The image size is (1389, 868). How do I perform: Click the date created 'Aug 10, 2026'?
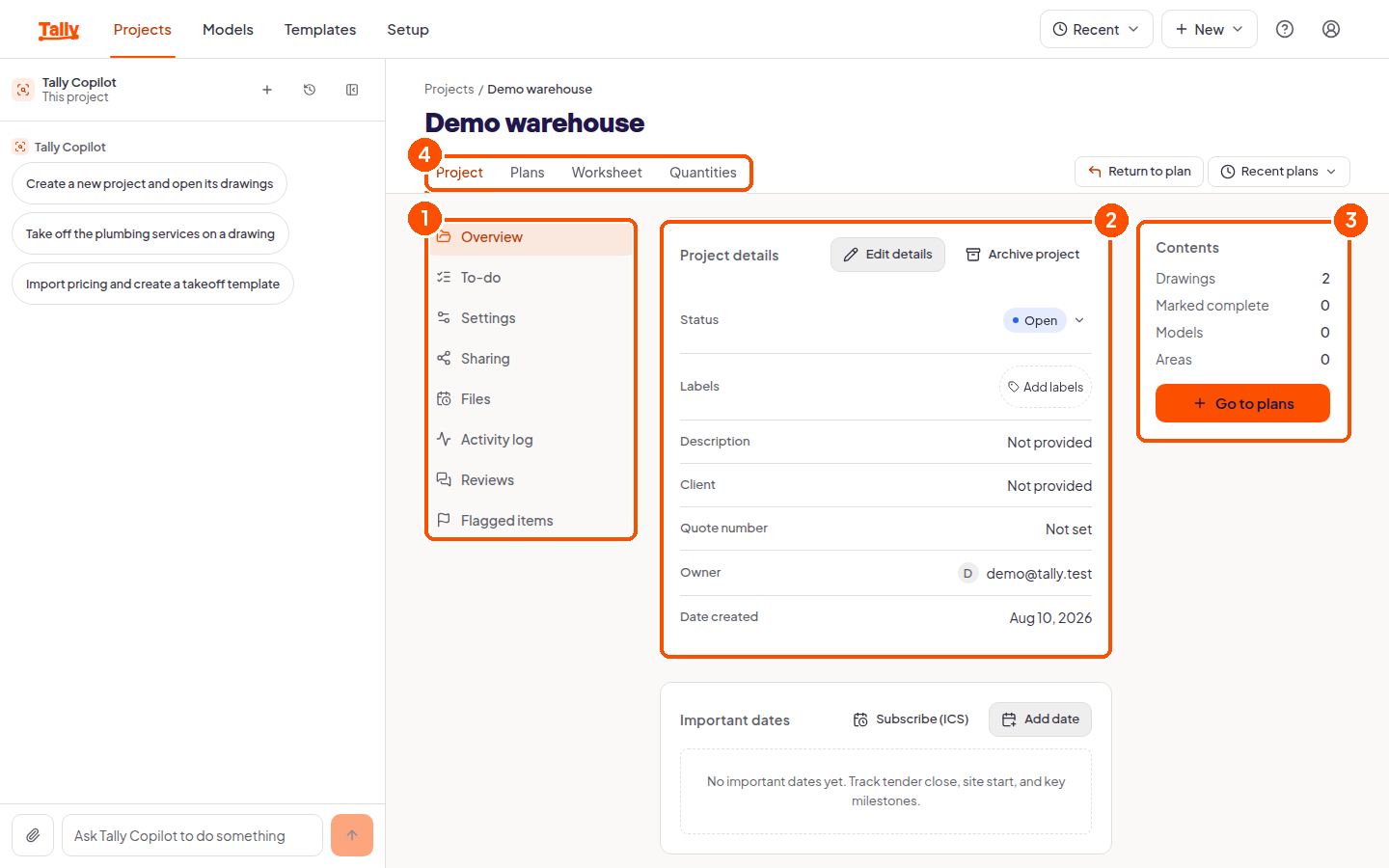1050,618
